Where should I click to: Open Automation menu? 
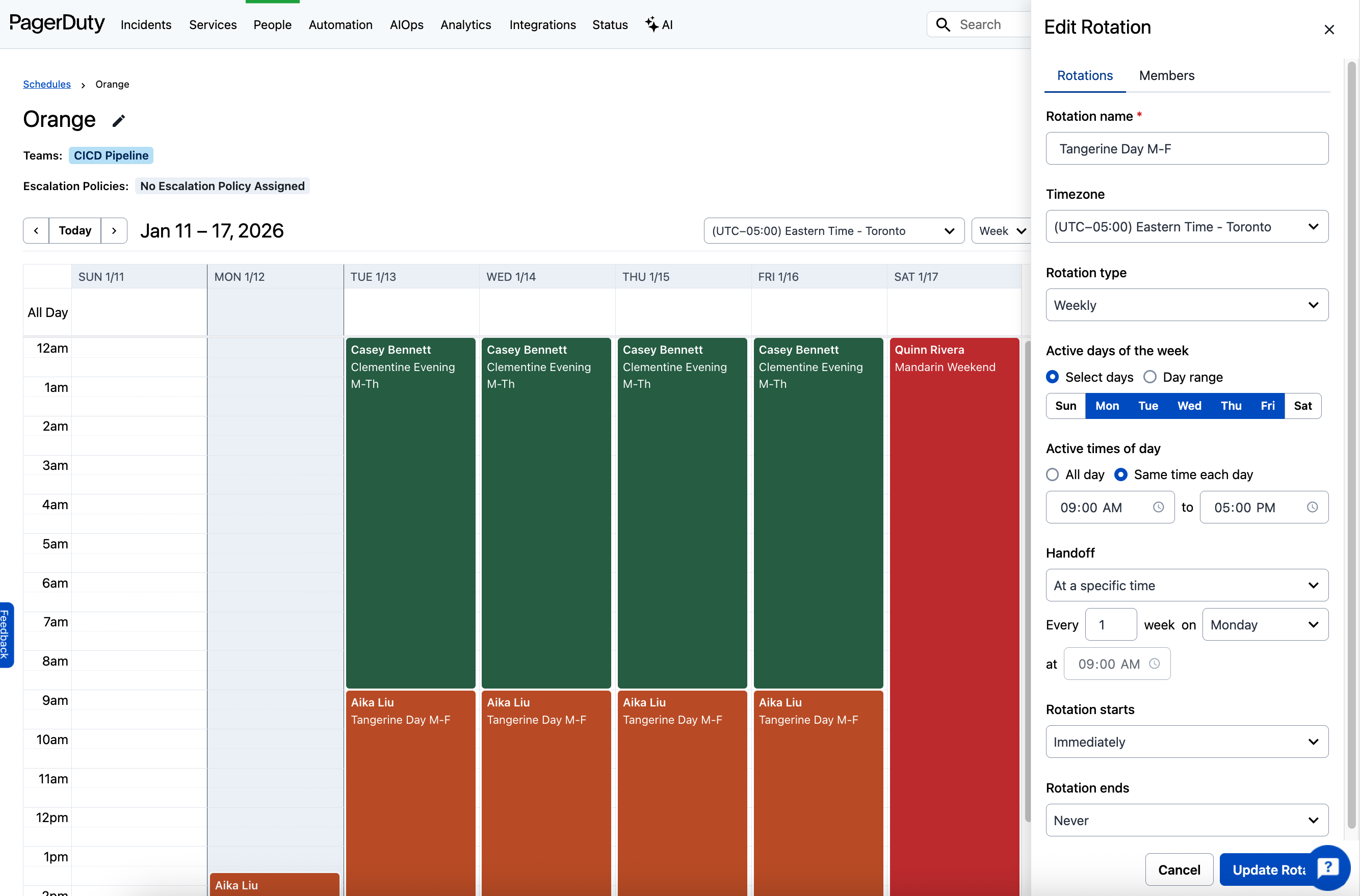click(341, 24)
